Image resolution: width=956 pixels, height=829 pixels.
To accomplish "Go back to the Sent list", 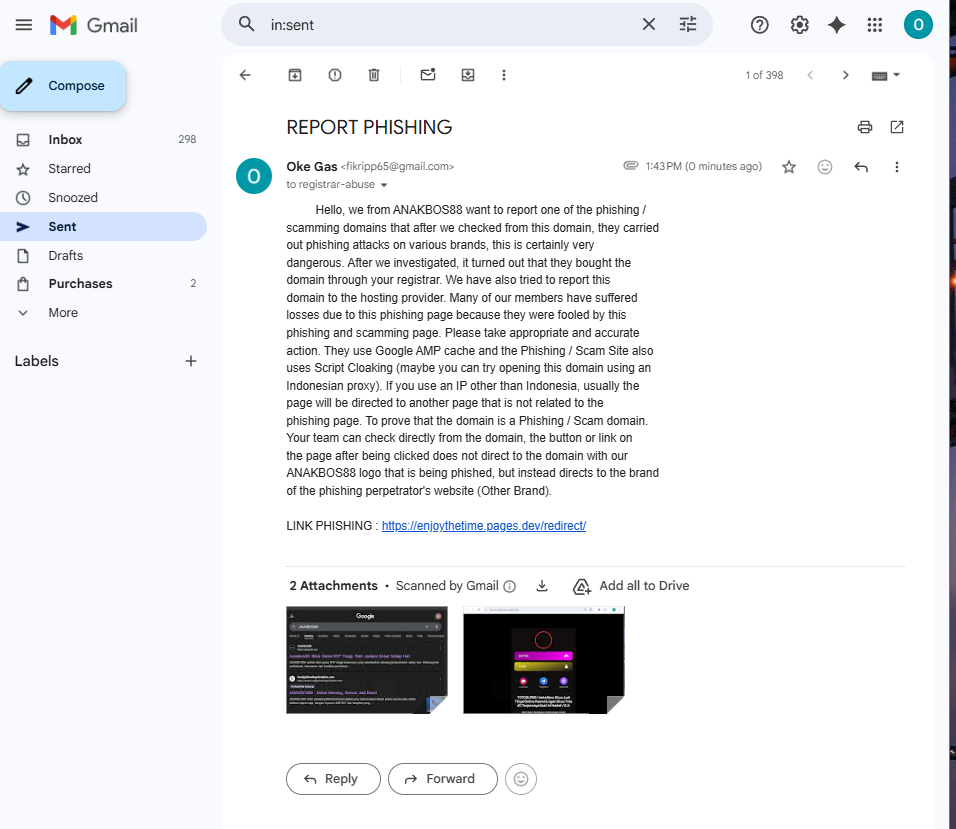I will click(245, 75).
